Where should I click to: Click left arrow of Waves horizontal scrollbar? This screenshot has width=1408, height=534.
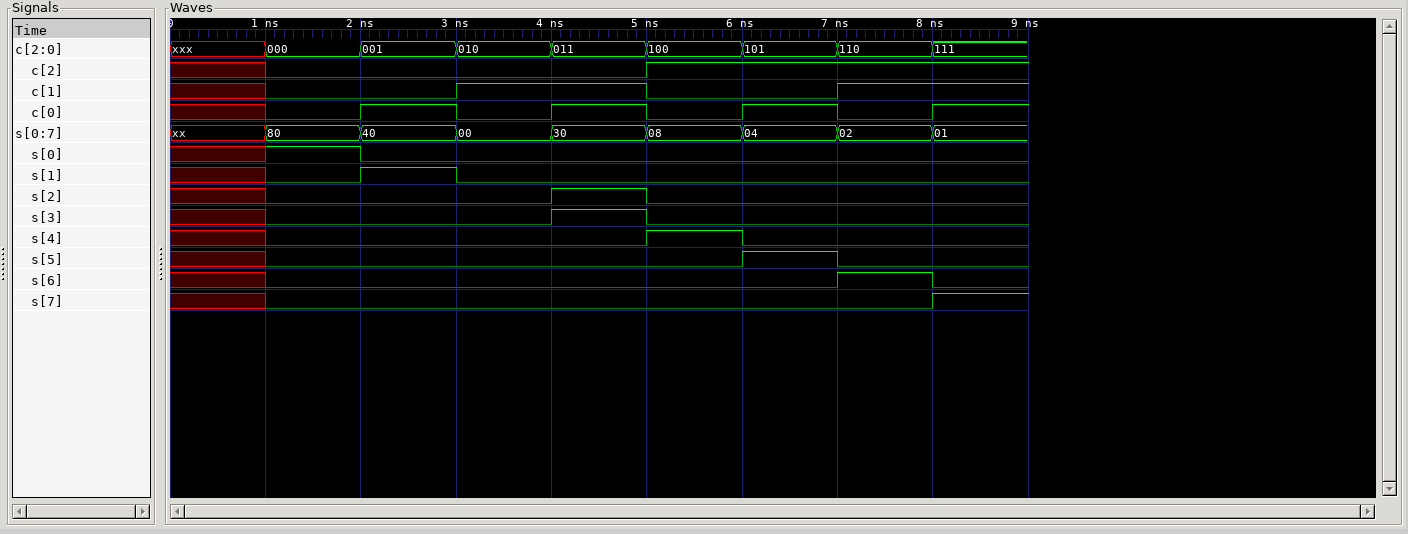pyautogui.click(x=178, y=511)
